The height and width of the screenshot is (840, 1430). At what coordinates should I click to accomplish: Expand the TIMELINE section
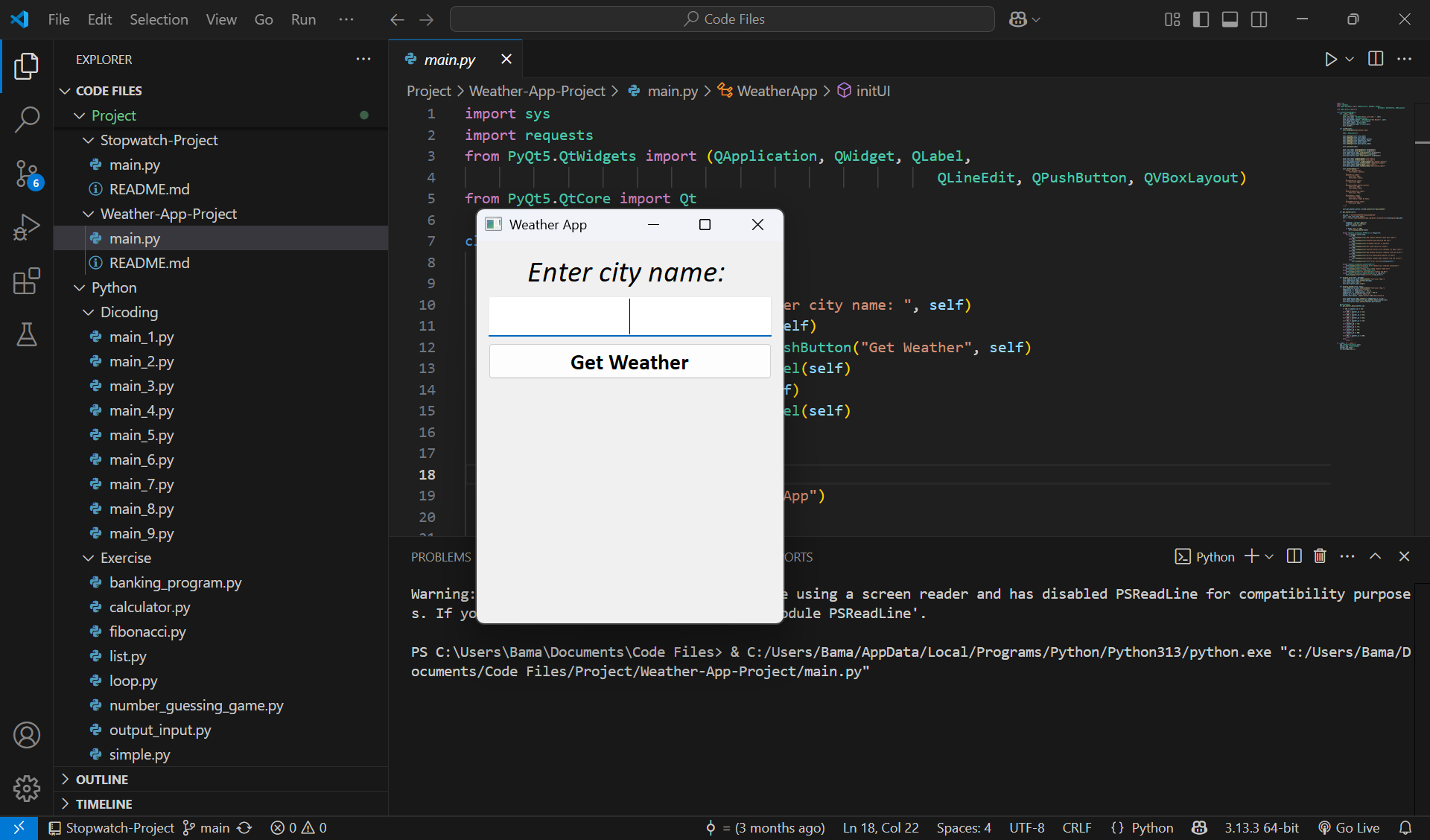pos(221,804)
